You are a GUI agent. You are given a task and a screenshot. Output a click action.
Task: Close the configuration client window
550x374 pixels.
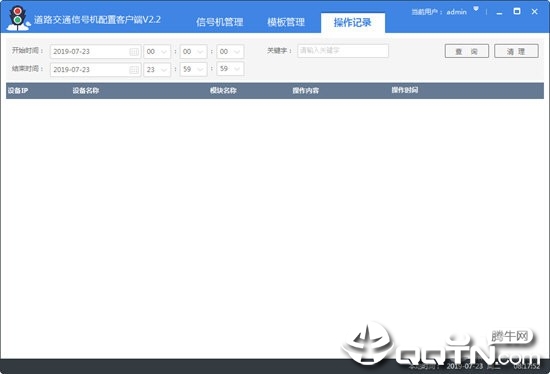pos(535,12)
